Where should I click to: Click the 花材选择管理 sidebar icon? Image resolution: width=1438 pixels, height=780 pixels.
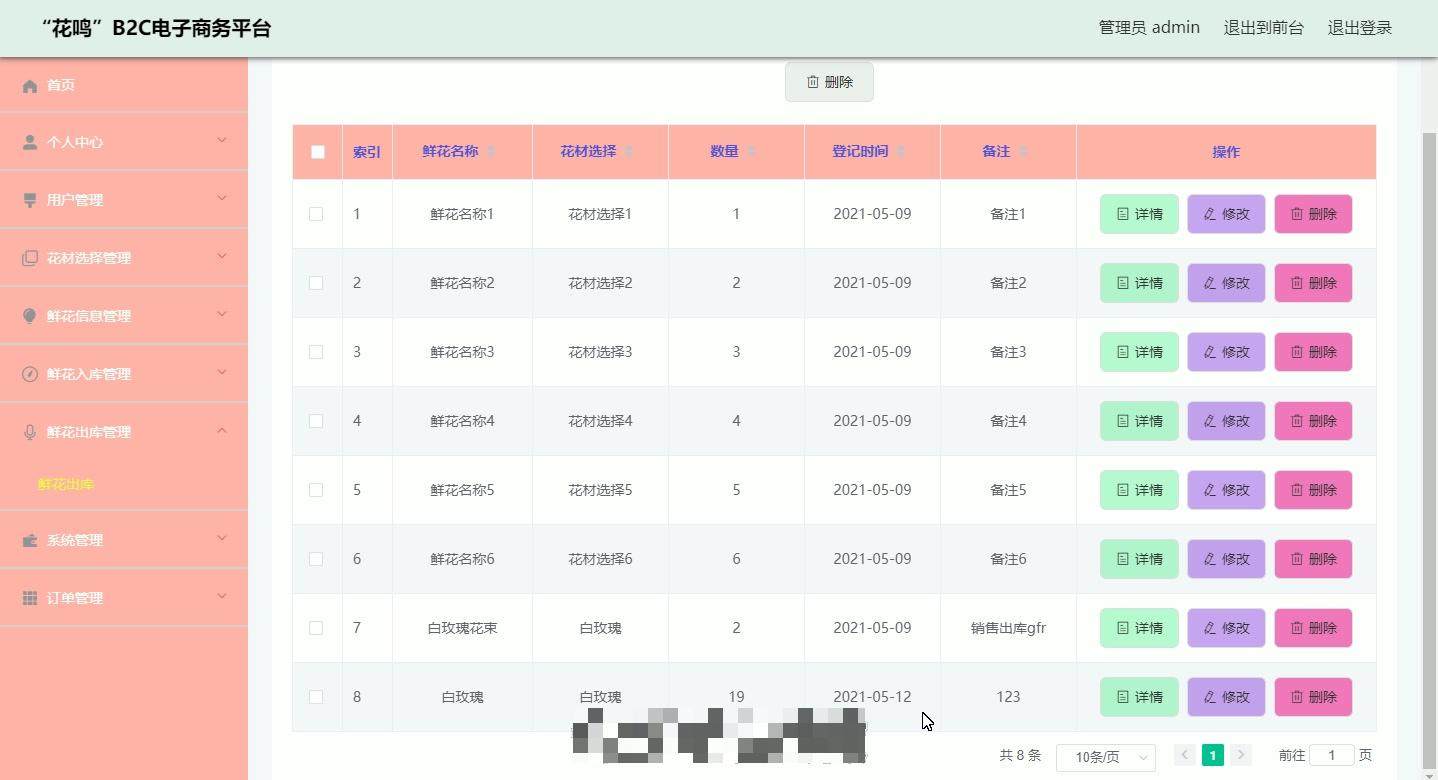(30, 258)
